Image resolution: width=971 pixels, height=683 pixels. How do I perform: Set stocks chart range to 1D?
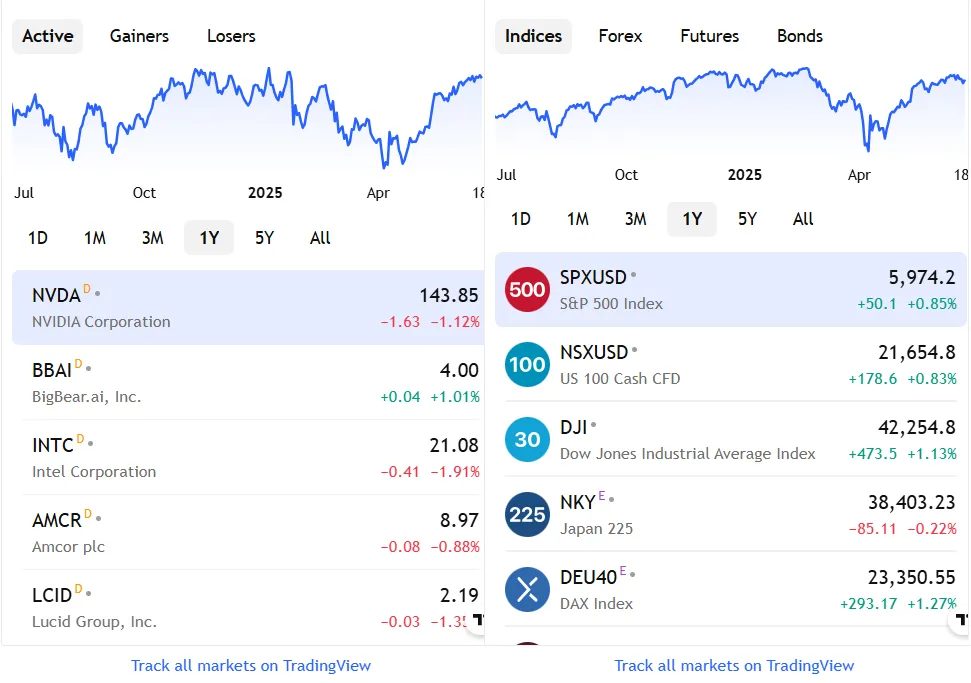coord(37,238)
